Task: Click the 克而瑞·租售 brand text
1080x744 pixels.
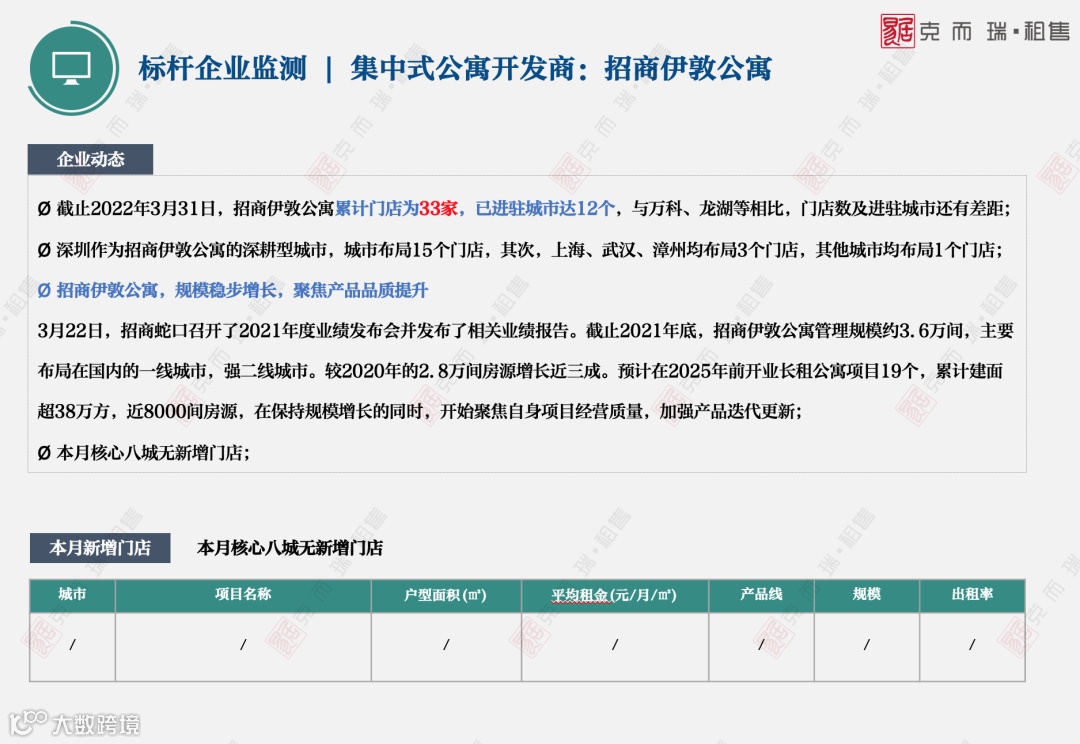Action: (x=995, y=32)
